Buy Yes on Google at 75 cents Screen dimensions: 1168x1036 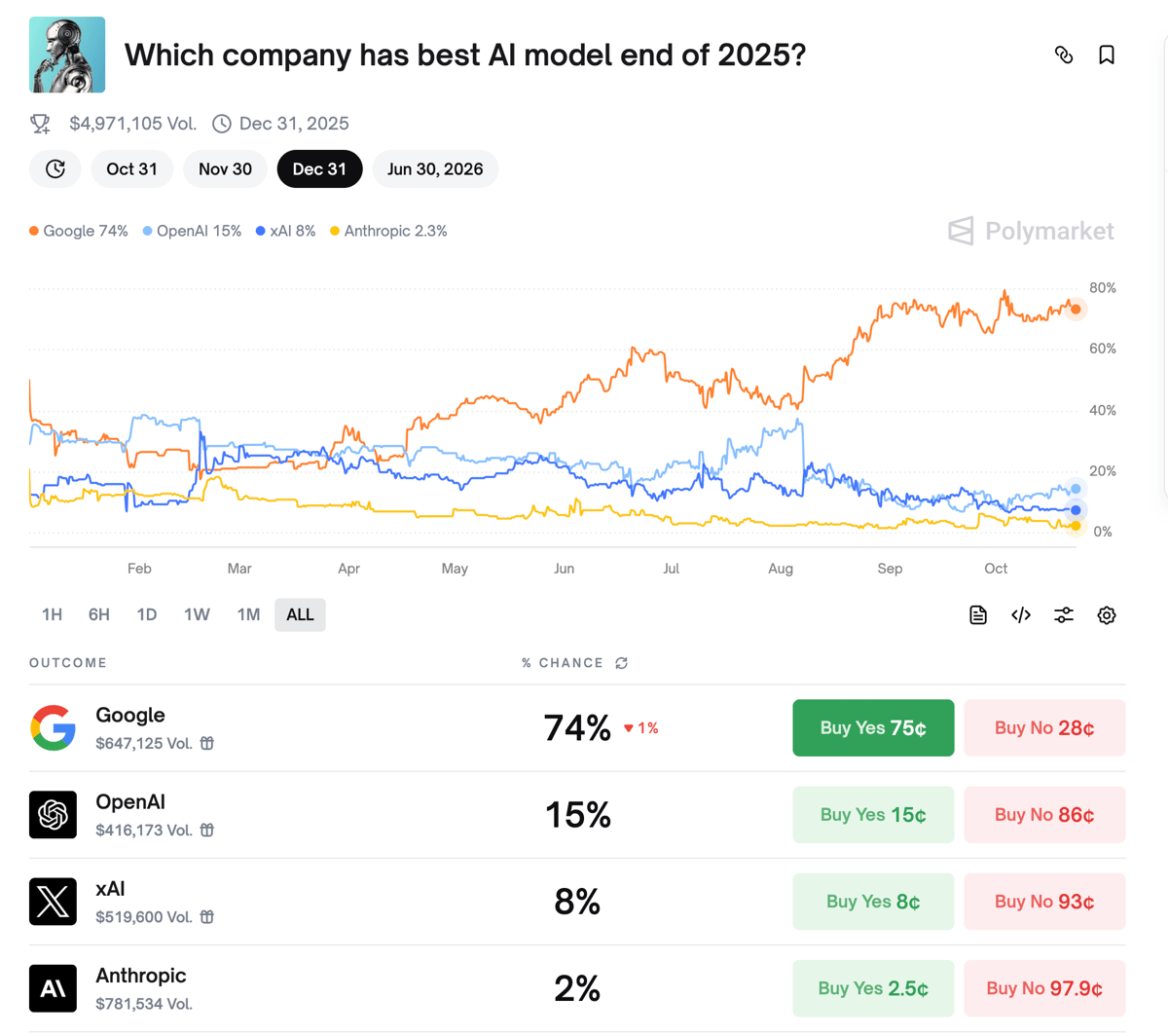(873, 727)
